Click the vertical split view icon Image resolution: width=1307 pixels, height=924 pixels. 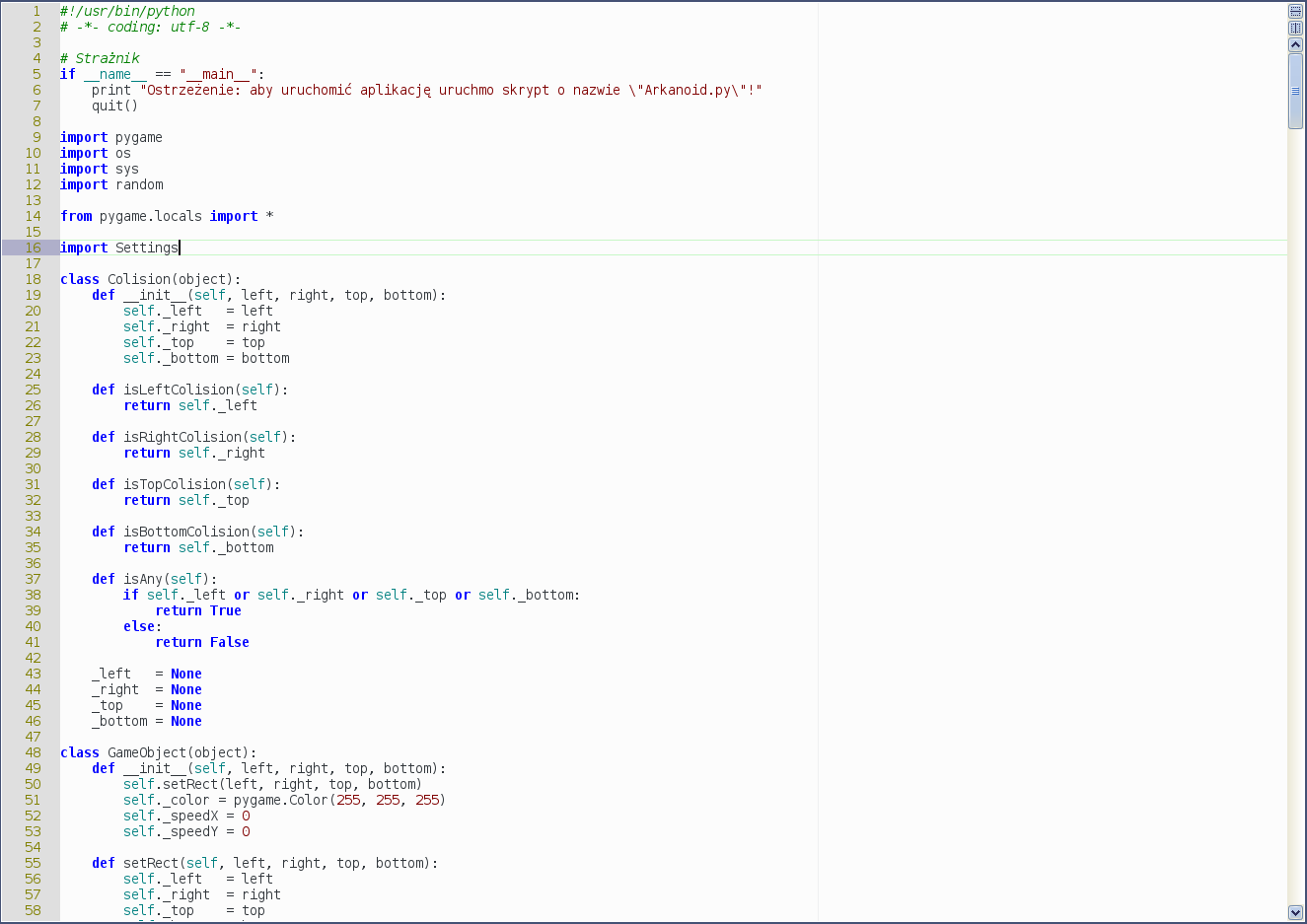(1296, 28)
